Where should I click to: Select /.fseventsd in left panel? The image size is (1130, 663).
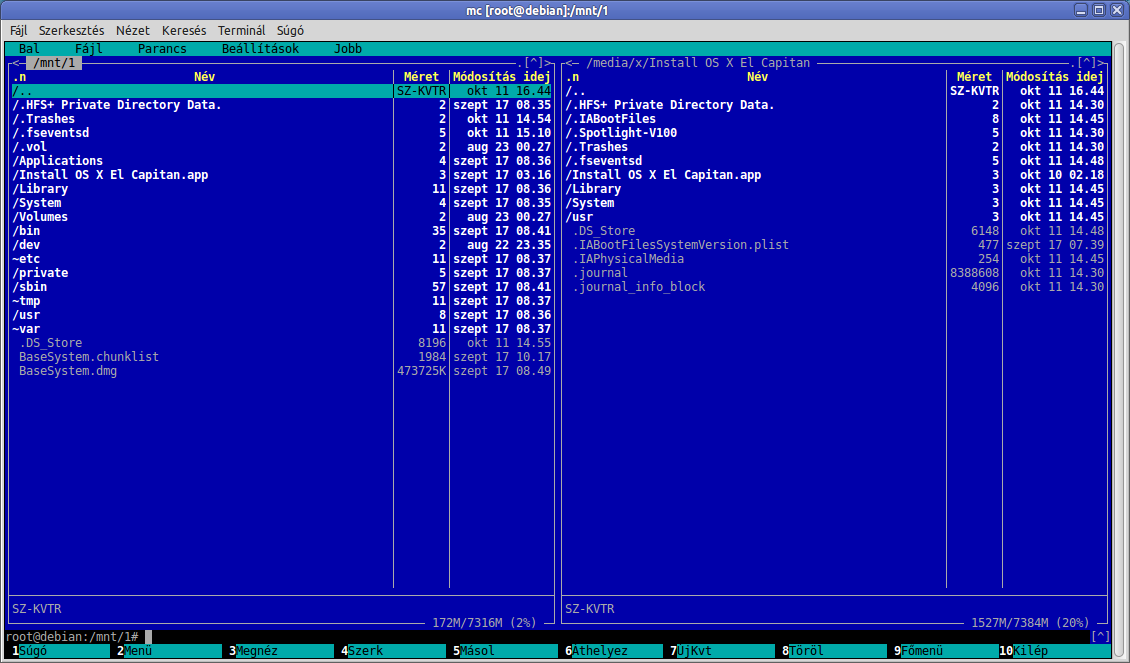[x=281, y=133]
